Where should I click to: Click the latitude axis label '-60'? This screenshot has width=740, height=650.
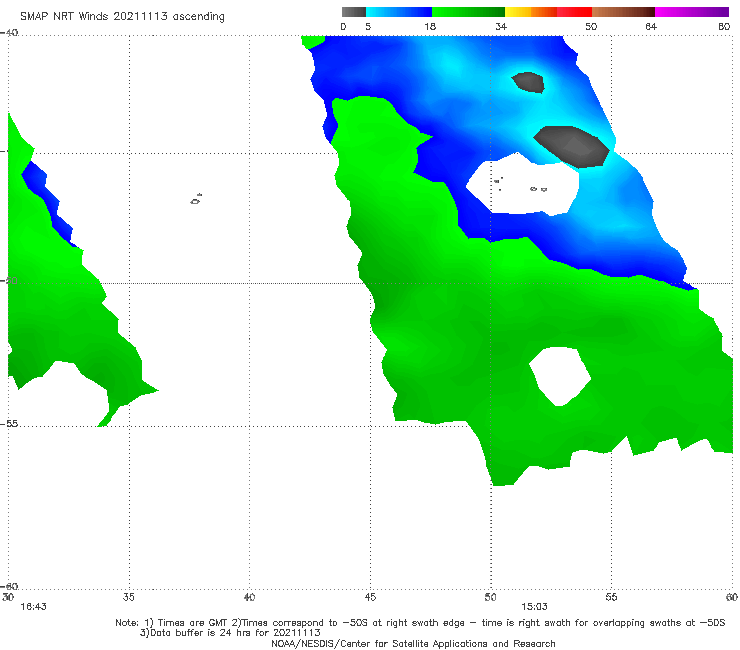pyautogui.click(x=9, y=586)
